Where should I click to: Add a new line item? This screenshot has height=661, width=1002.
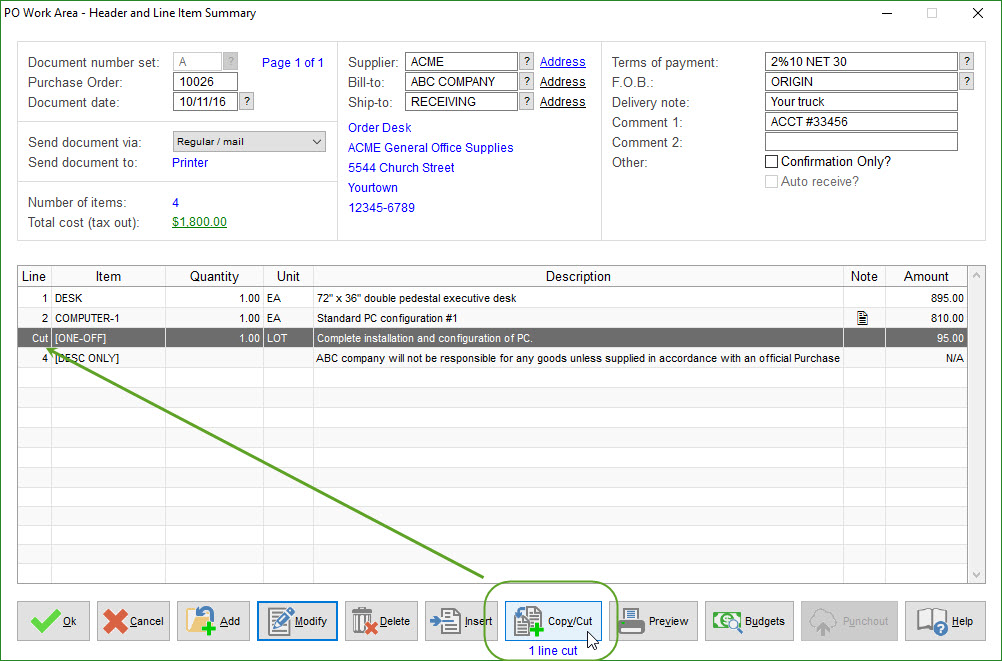coord(214,621)
